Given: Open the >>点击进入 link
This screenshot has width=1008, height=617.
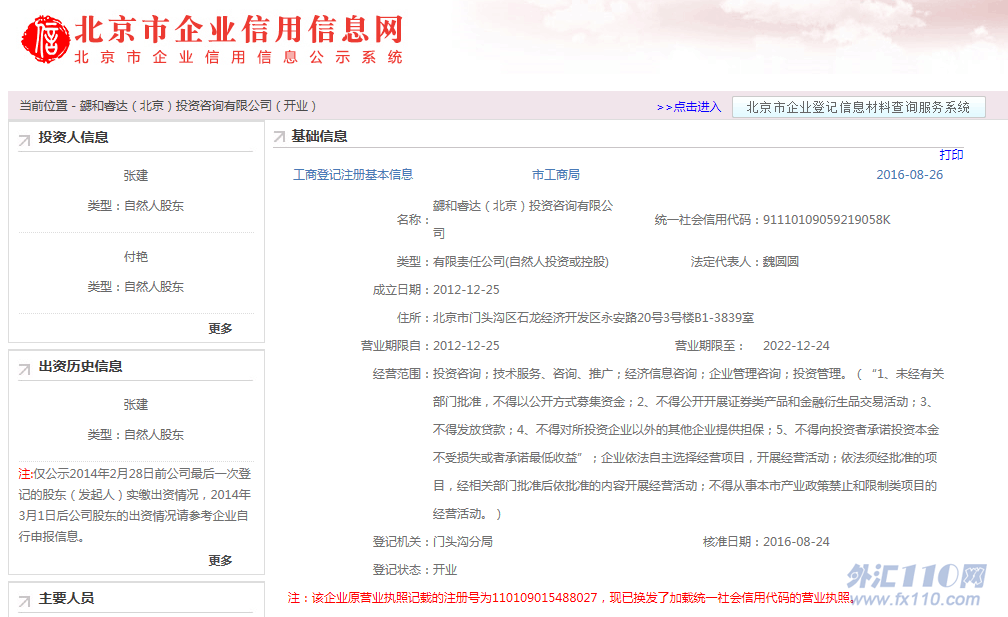Looking at the screenshot, I should pyautogui.click(x=688, y=107).
